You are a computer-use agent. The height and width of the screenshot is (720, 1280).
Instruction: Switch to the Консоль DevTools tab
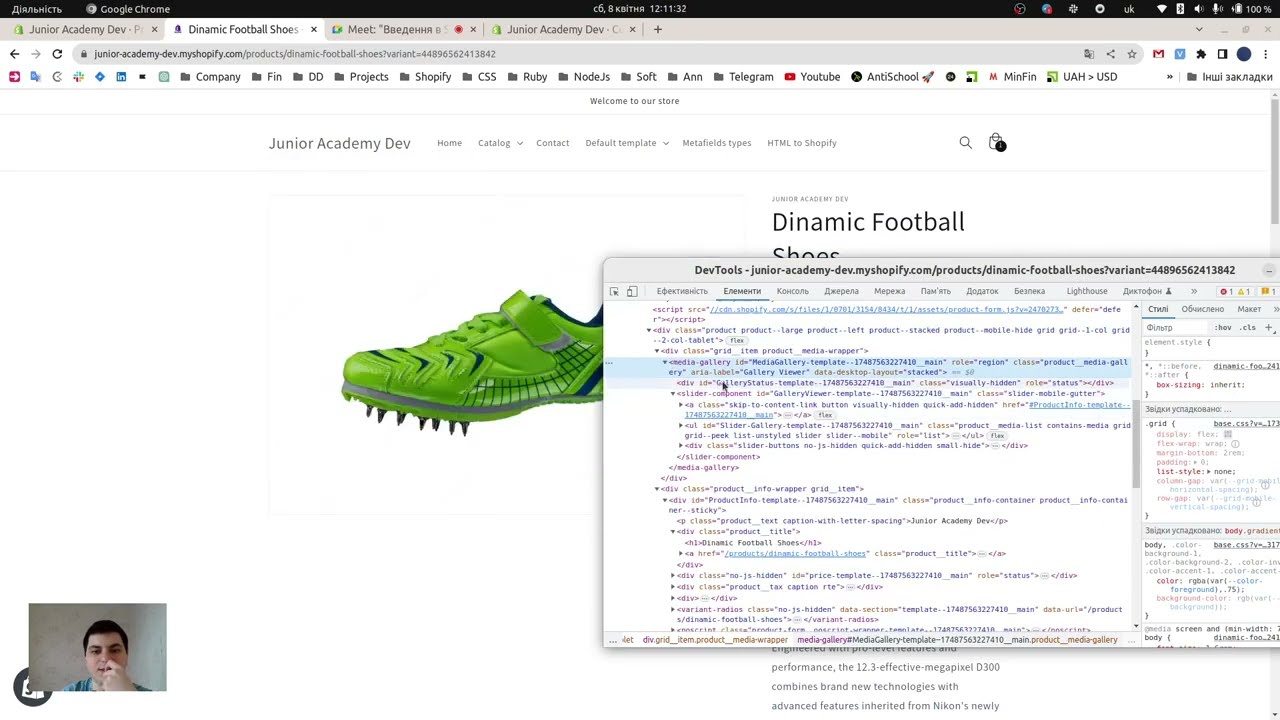[x=792, y=291]
